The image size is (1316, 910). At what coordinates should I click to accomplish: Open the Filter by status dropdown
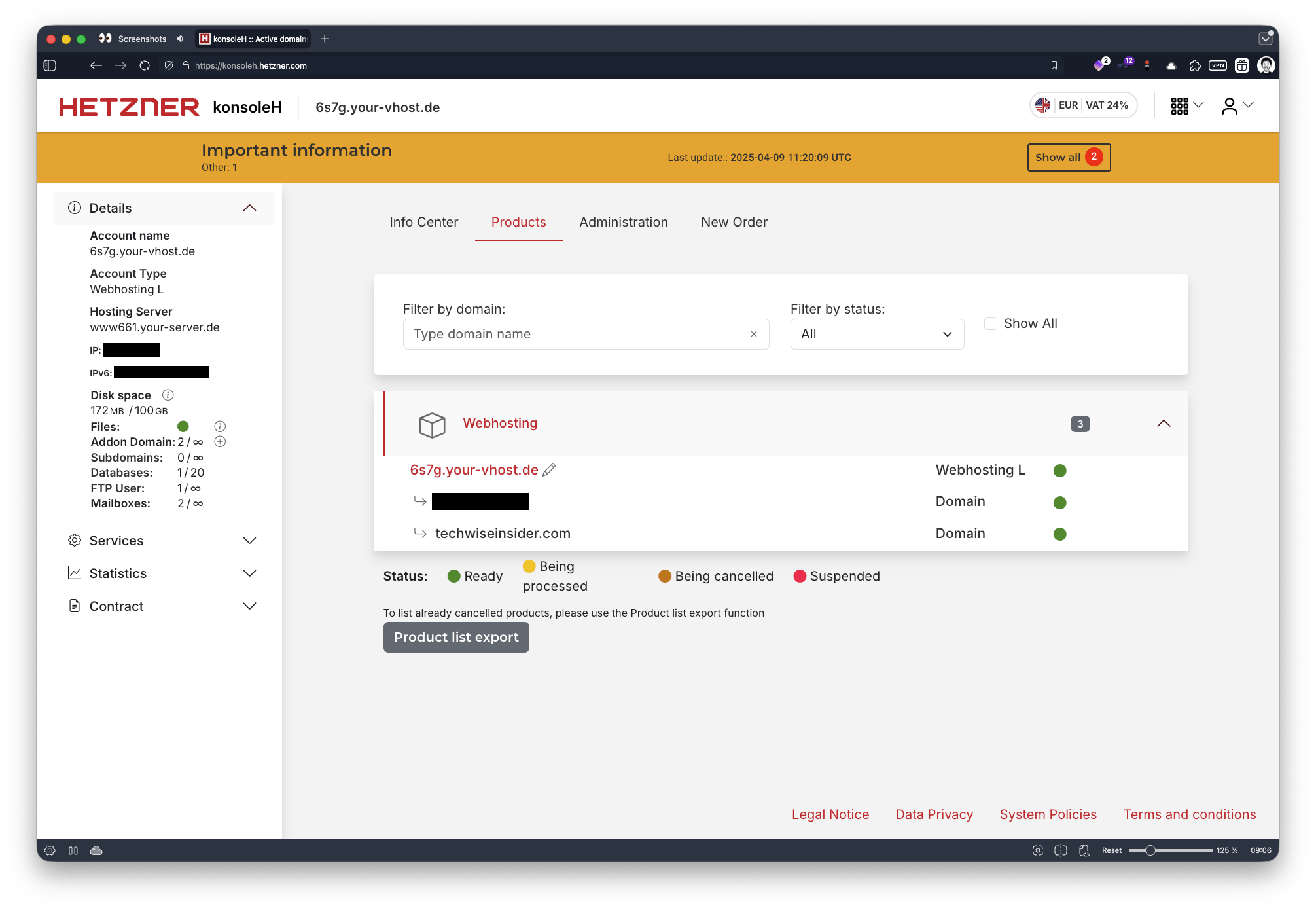pos(877,334)
